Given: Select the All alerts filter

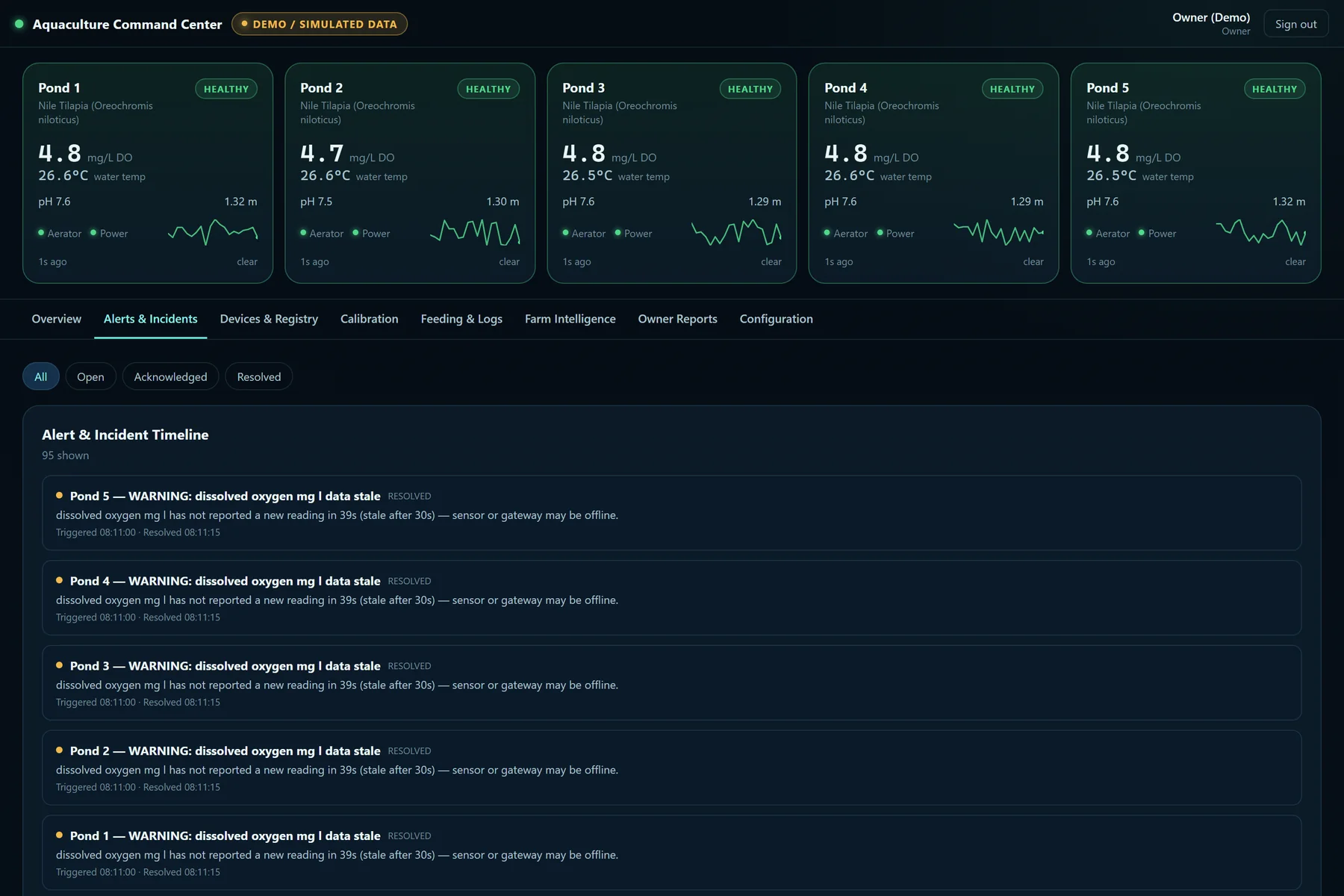Looking at the screenshot, I should 41,376.
